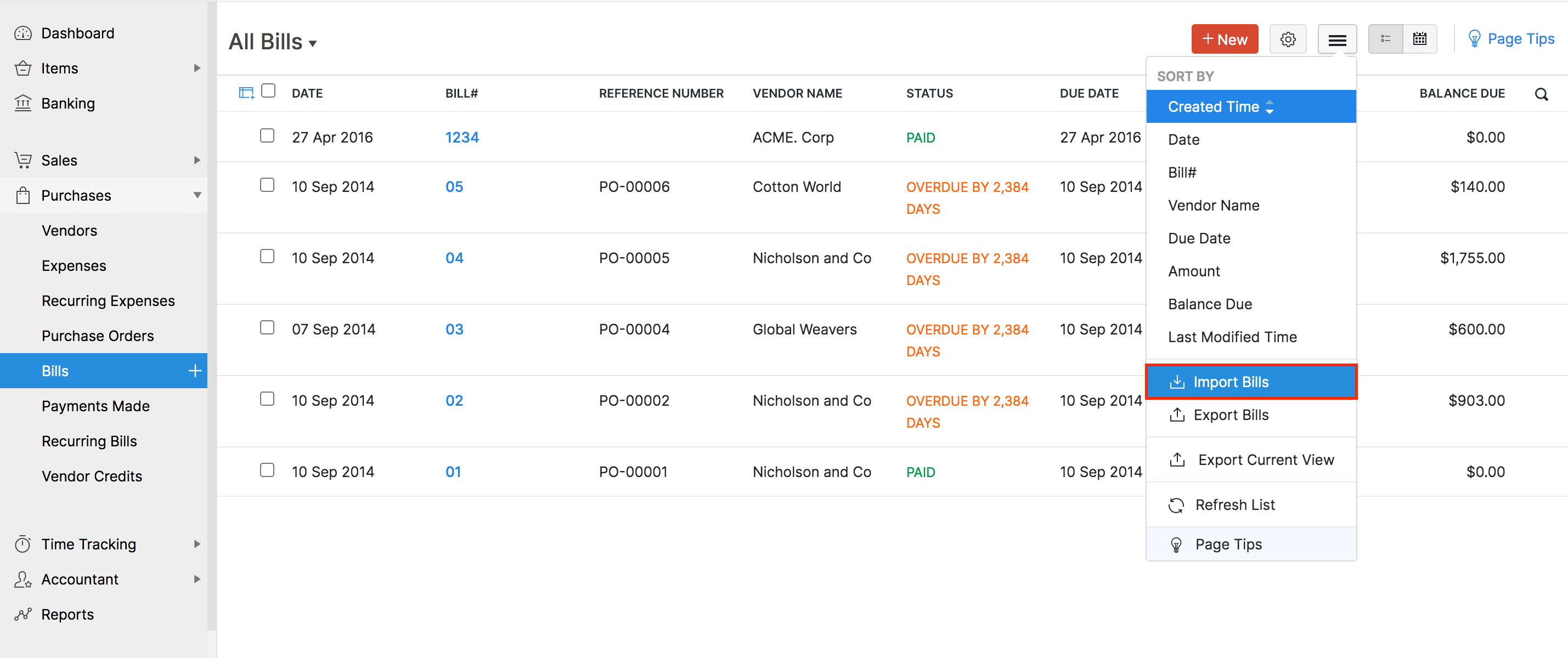This screenshot has width=1568, height=658.
Task: Click the +New button
Action: [x=1225, y=38]
